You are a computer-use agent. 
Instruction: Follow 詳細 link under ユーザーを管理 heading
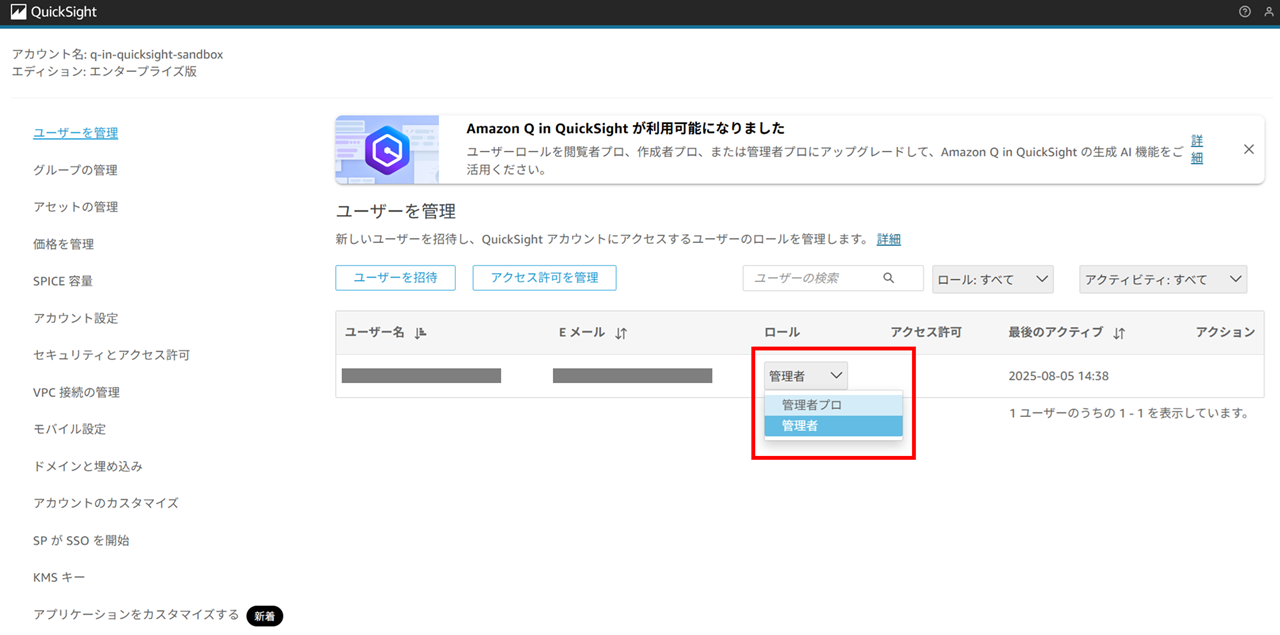click(889, 239)
